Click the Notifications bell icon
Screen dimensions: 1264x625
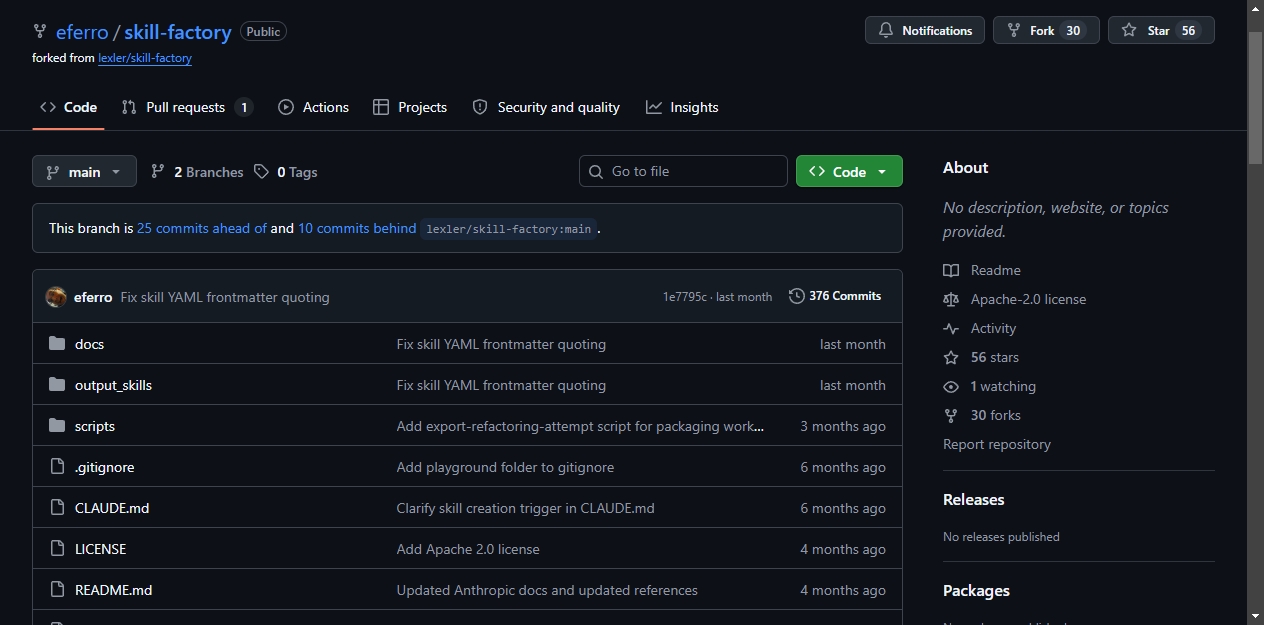(886, 31)
